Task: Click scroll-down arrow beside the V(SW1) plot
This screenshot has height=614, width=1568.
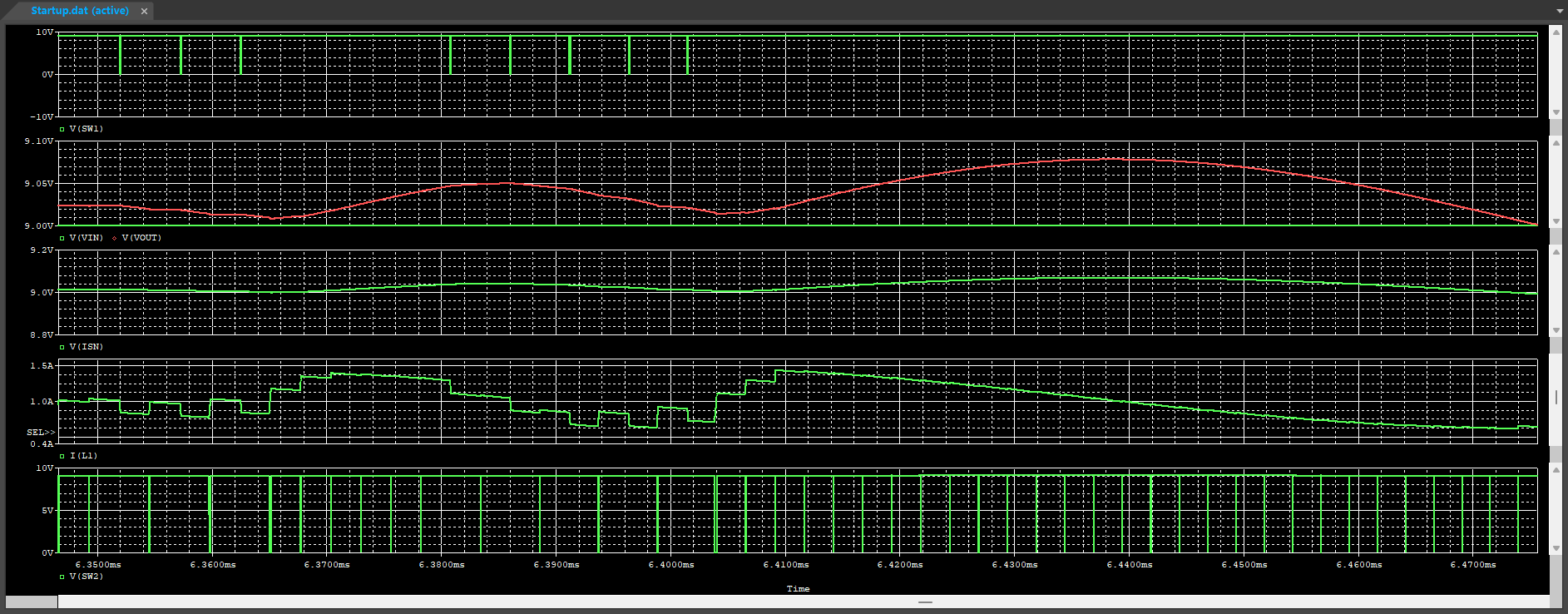Action: click(x=1556, y=112)
